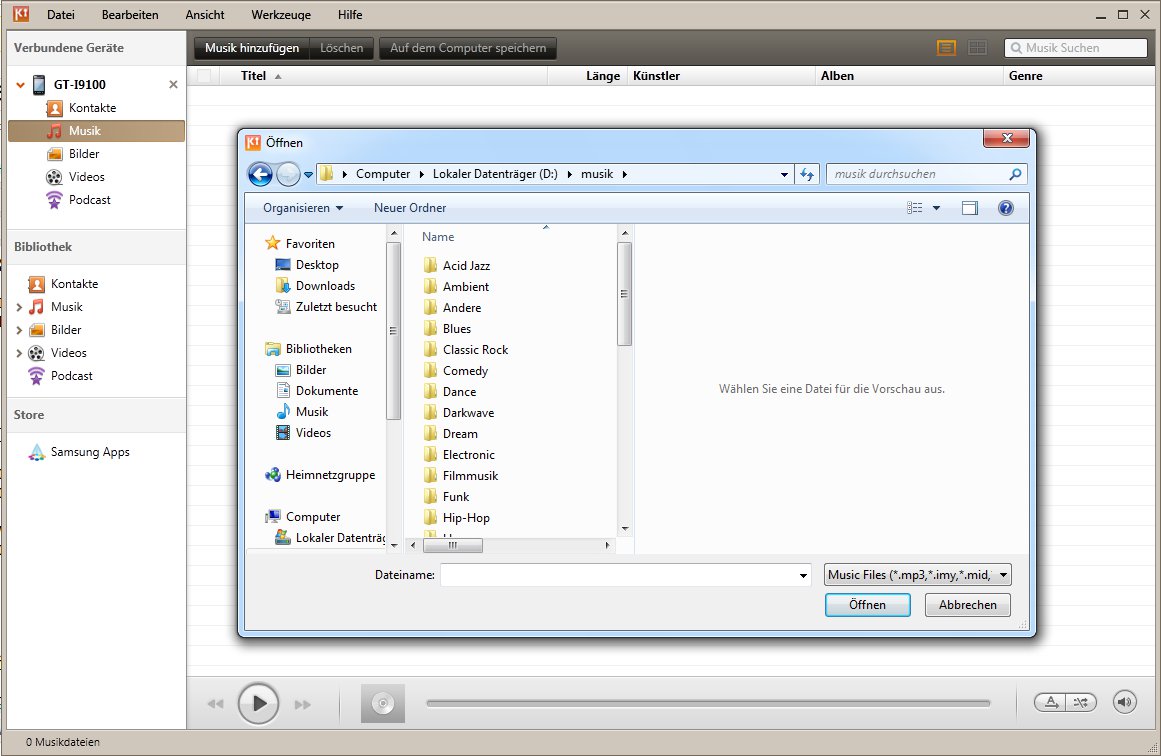The height and width of the screenshot is (756, 1161).
Task: Click the refresh icon beside the address bar
Action: point(808,174)
